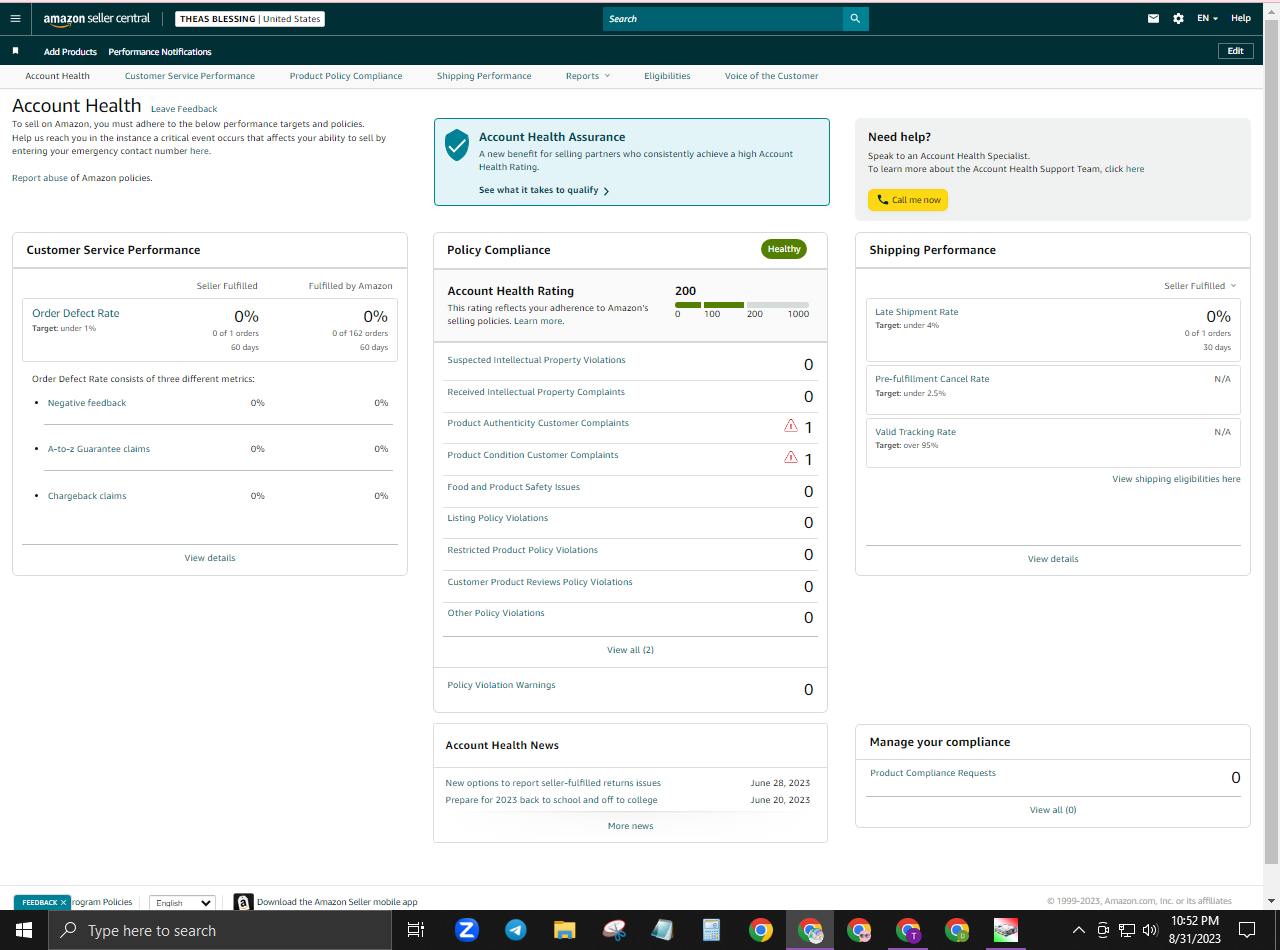Click the Call me now button
Image resolution: width=1280 pixels, height=950 pixels.
(908, 200)
